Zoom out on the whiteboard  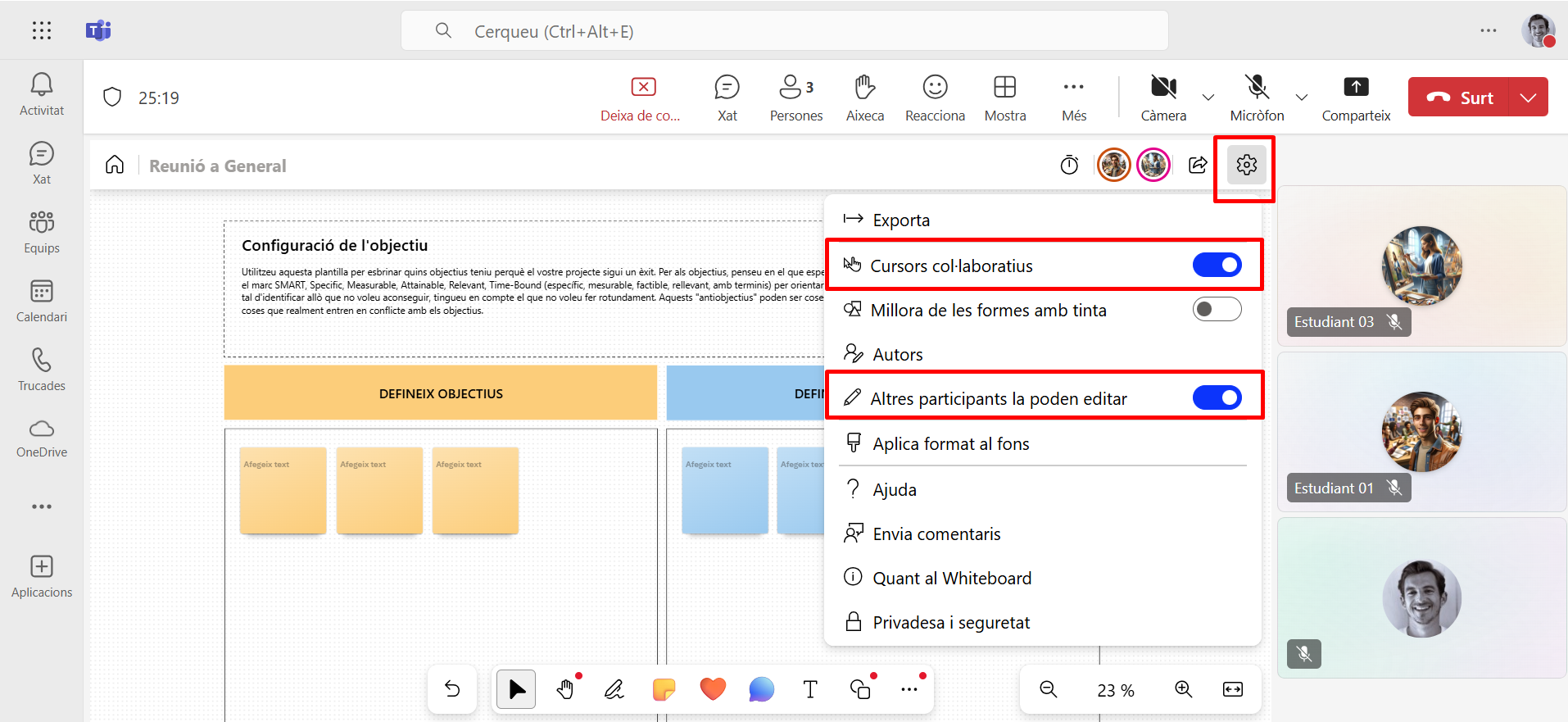tap(1048, 689)
